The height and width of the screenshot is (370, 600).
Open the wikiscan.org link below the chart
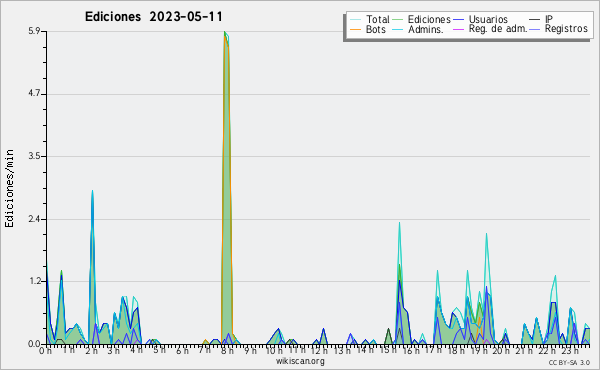[300, 361]
